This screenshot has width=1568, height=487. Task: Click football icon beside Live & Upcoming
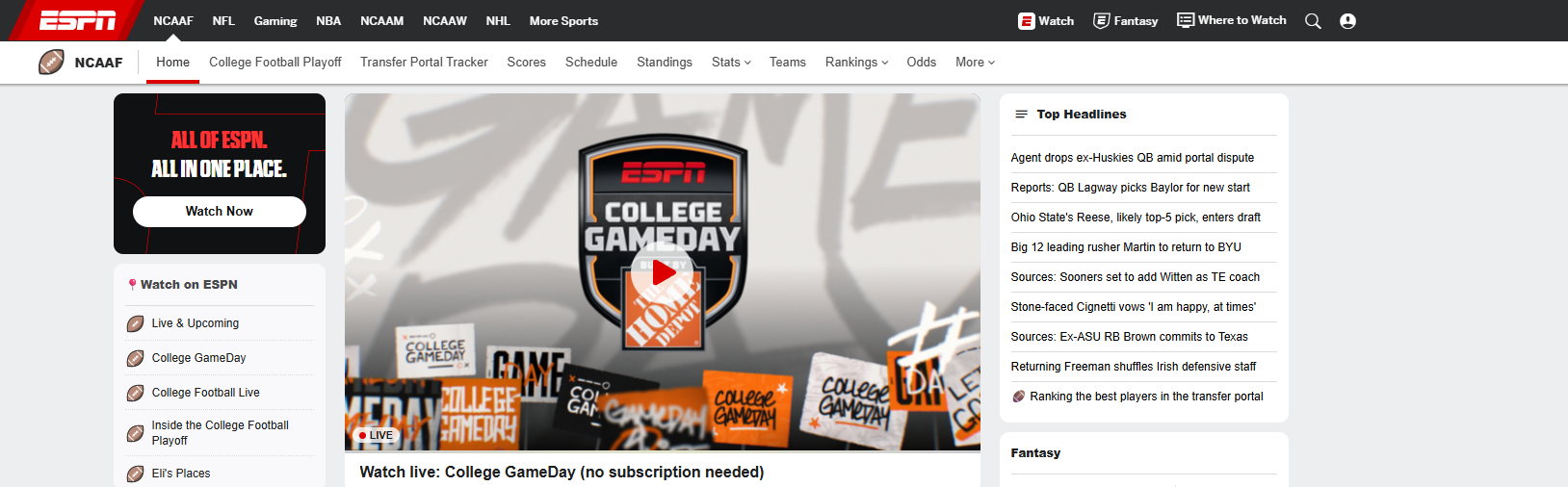click(x=136, y=323)
